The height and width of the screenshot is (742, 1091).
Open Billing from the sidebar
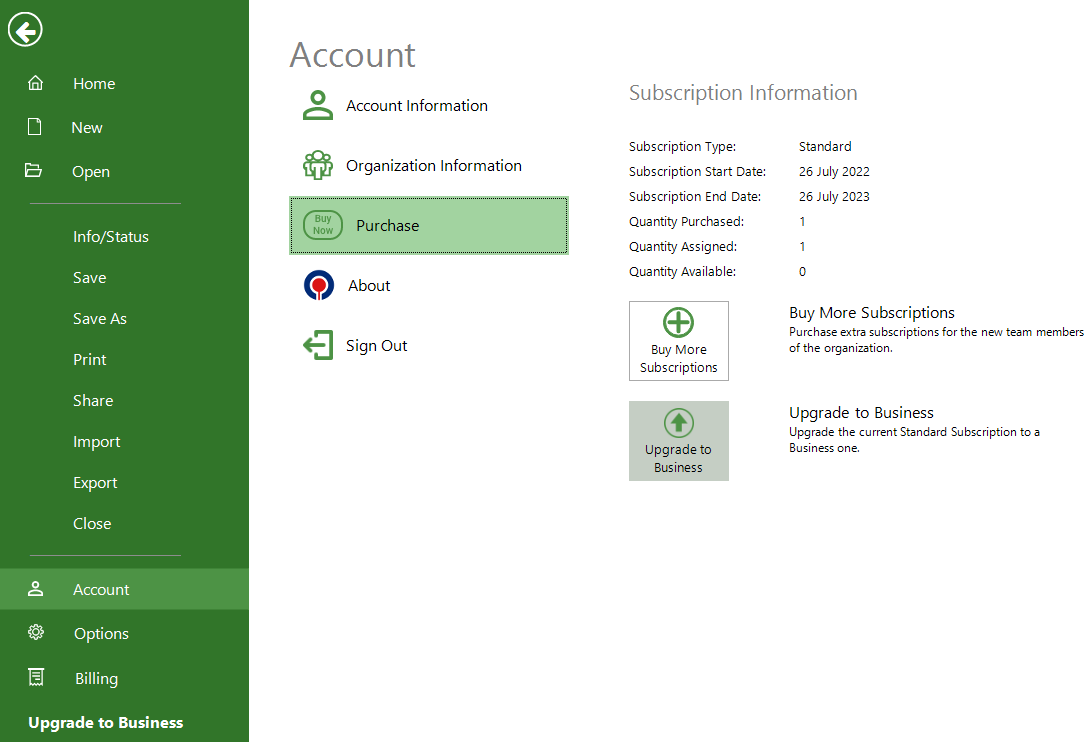[125, 678]
